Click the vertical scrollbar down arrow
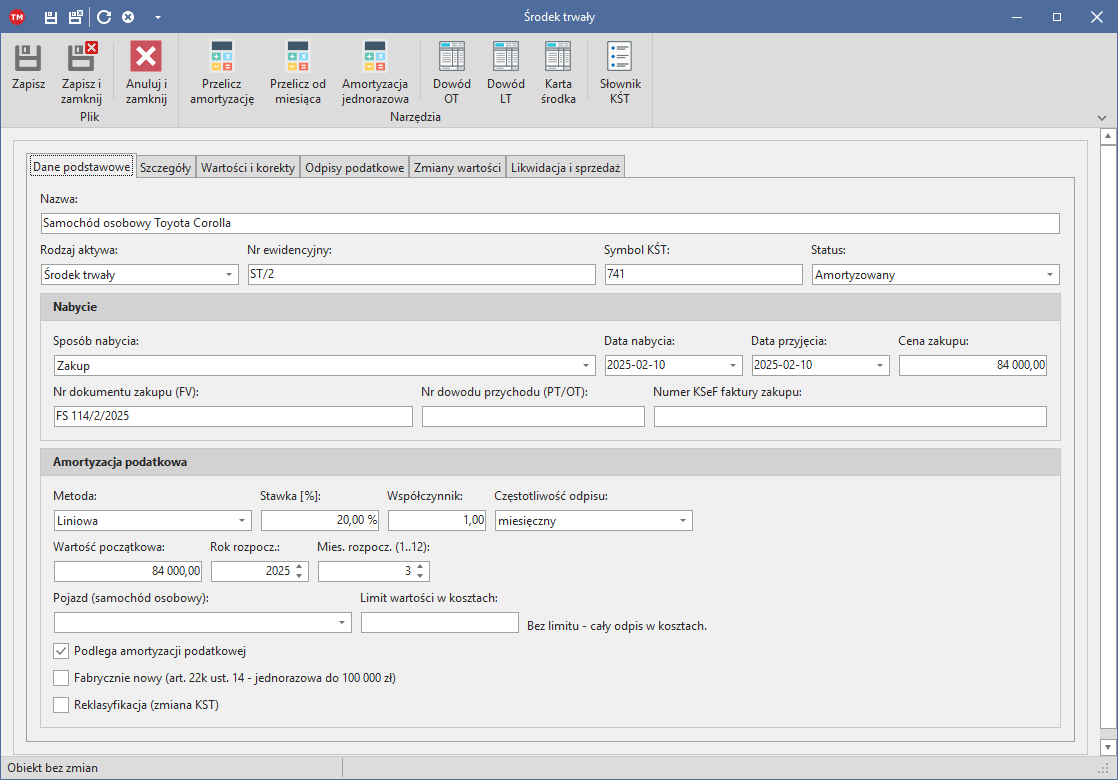The width and height of the screenshot is (1118, 780). pyautogui.click(x=1107, y=747)
